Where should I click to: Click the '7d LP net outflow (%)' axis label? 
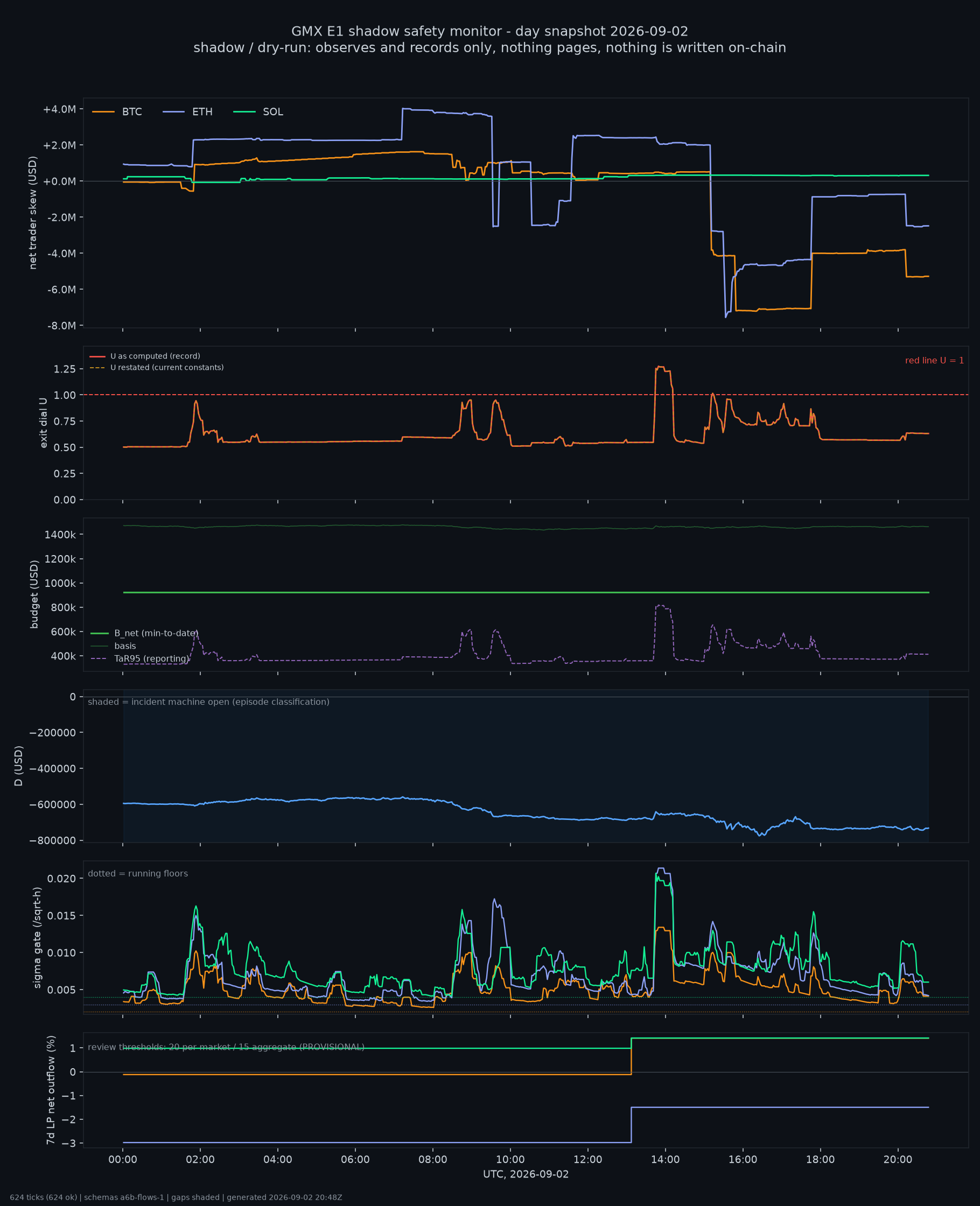tap(51, 1090)
